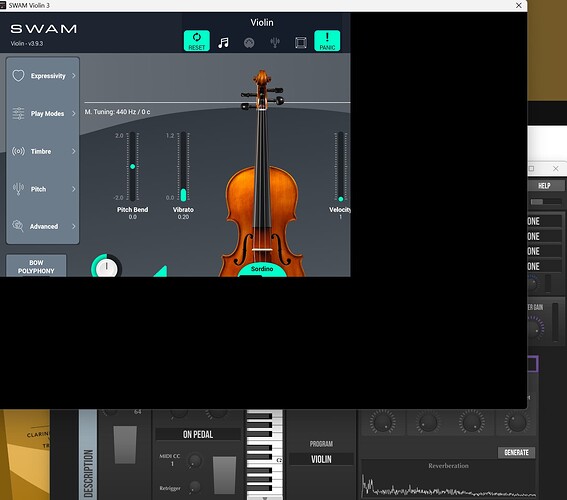This screenshot has height=500, width=567.
Task: Click the VIOLIN program field
Action: tap(321, 459)
